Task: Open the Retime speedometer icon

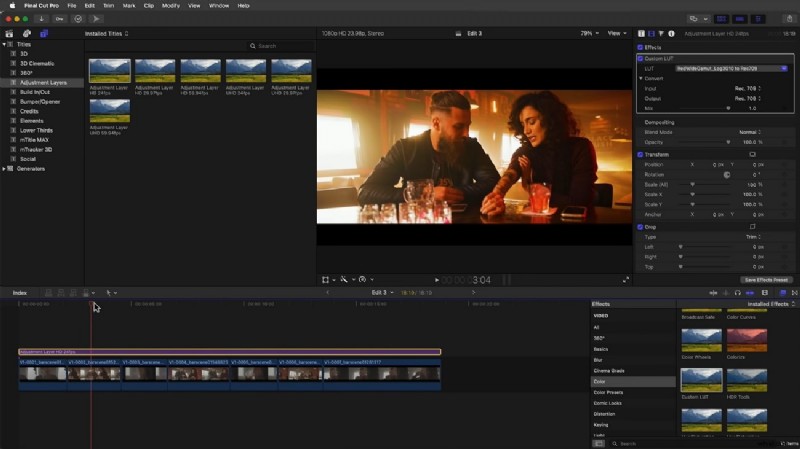Action: 362,280
